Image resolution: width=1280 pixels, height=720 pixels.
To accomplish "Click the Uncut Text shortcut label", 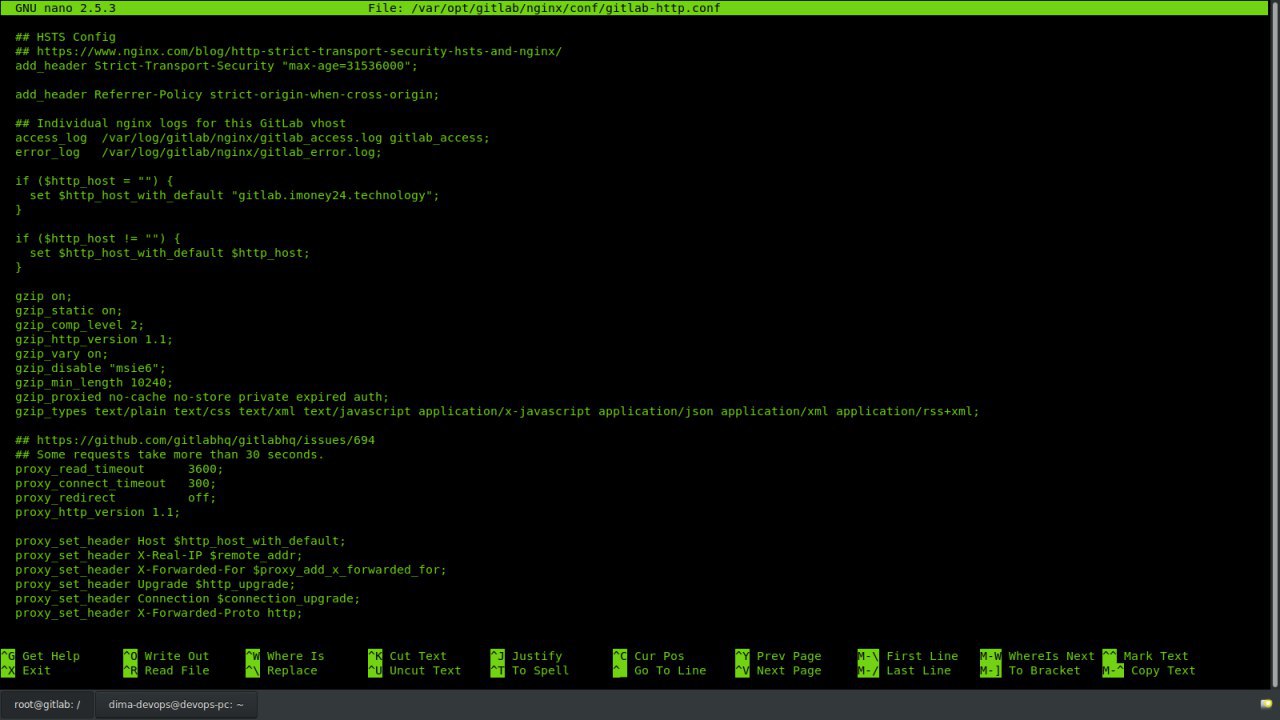I will (x=425, y=670).
